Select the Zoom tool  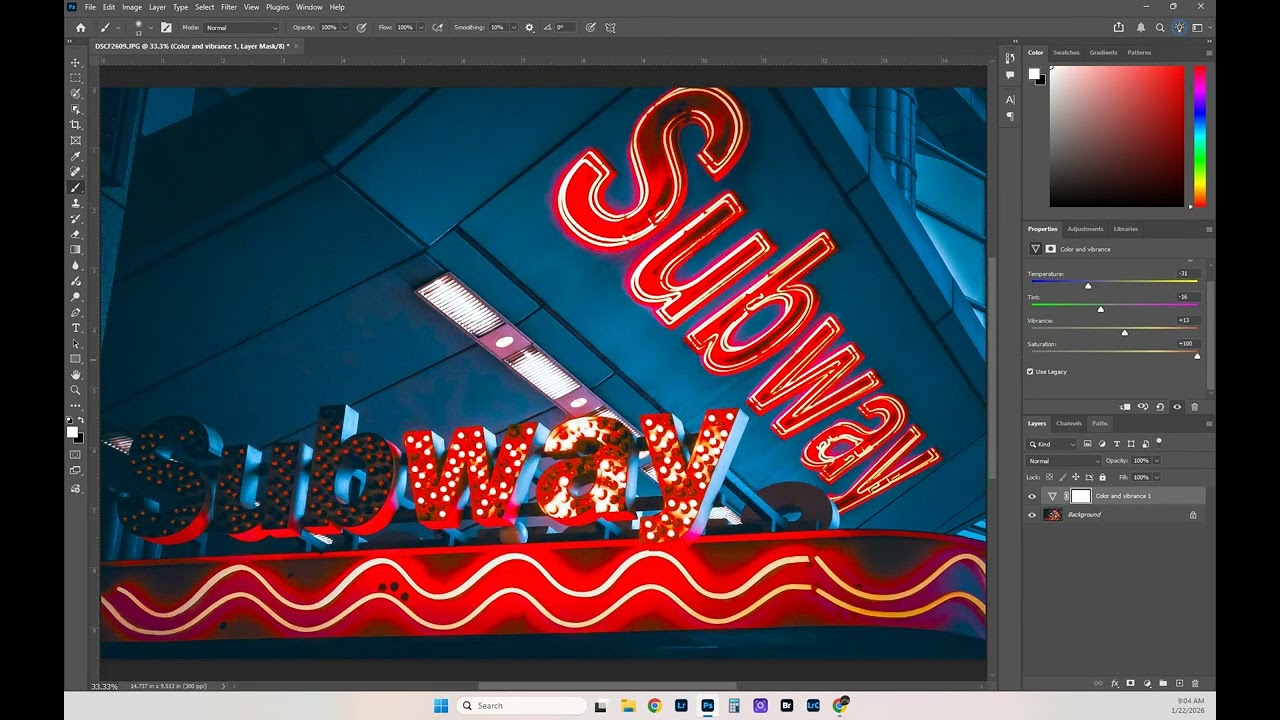75,390
